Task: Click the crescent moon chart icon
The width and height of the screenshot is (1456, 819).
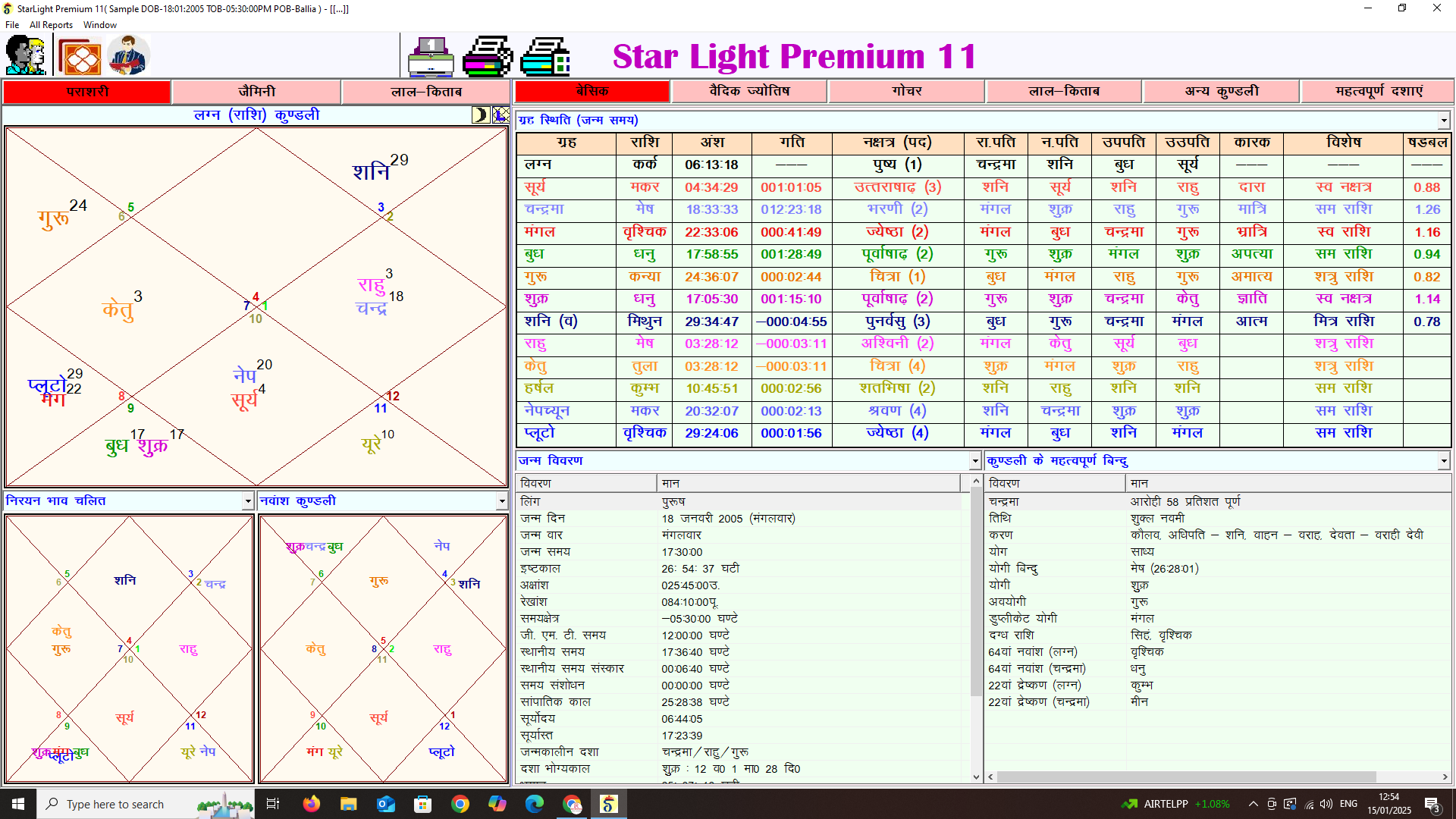Action: click(481, 115)
